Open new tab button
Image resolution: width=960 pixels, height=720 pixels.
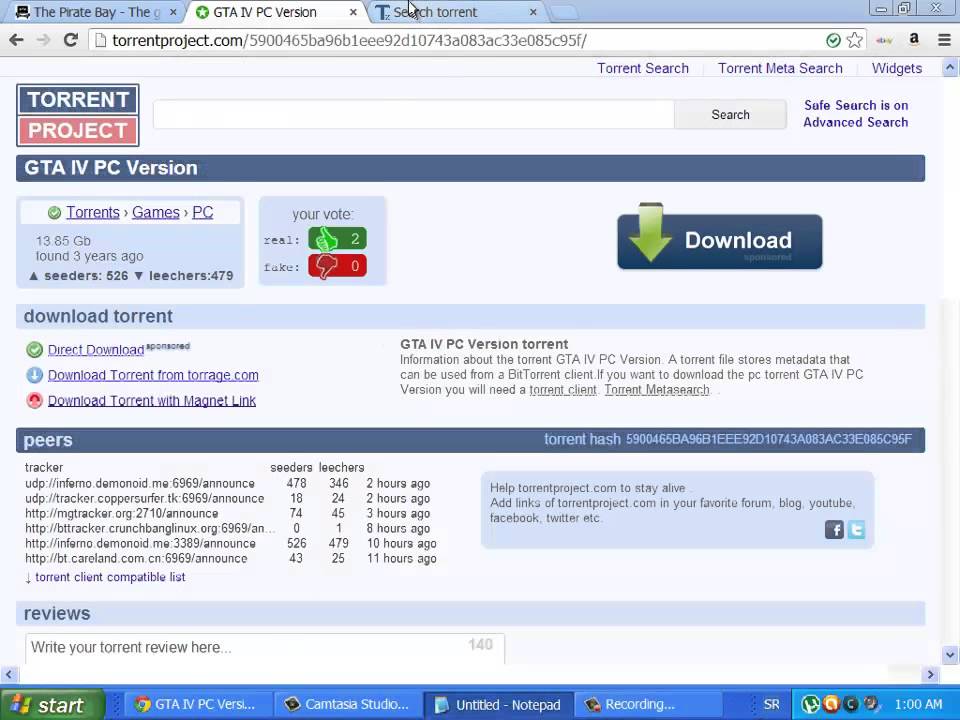(x=564, y=12)
